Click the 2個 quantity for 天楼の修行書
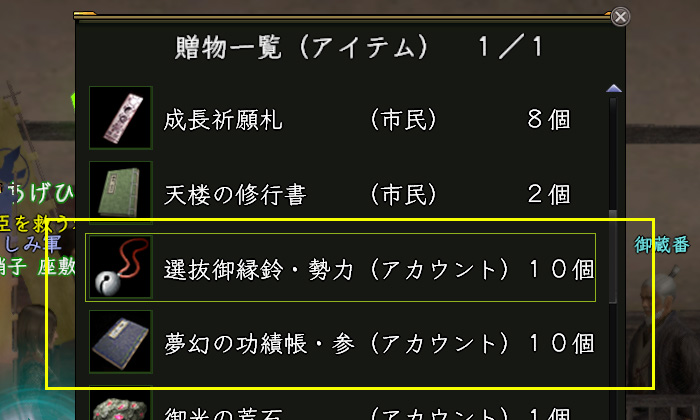700x420 pixels. click(x=548, y=194)
